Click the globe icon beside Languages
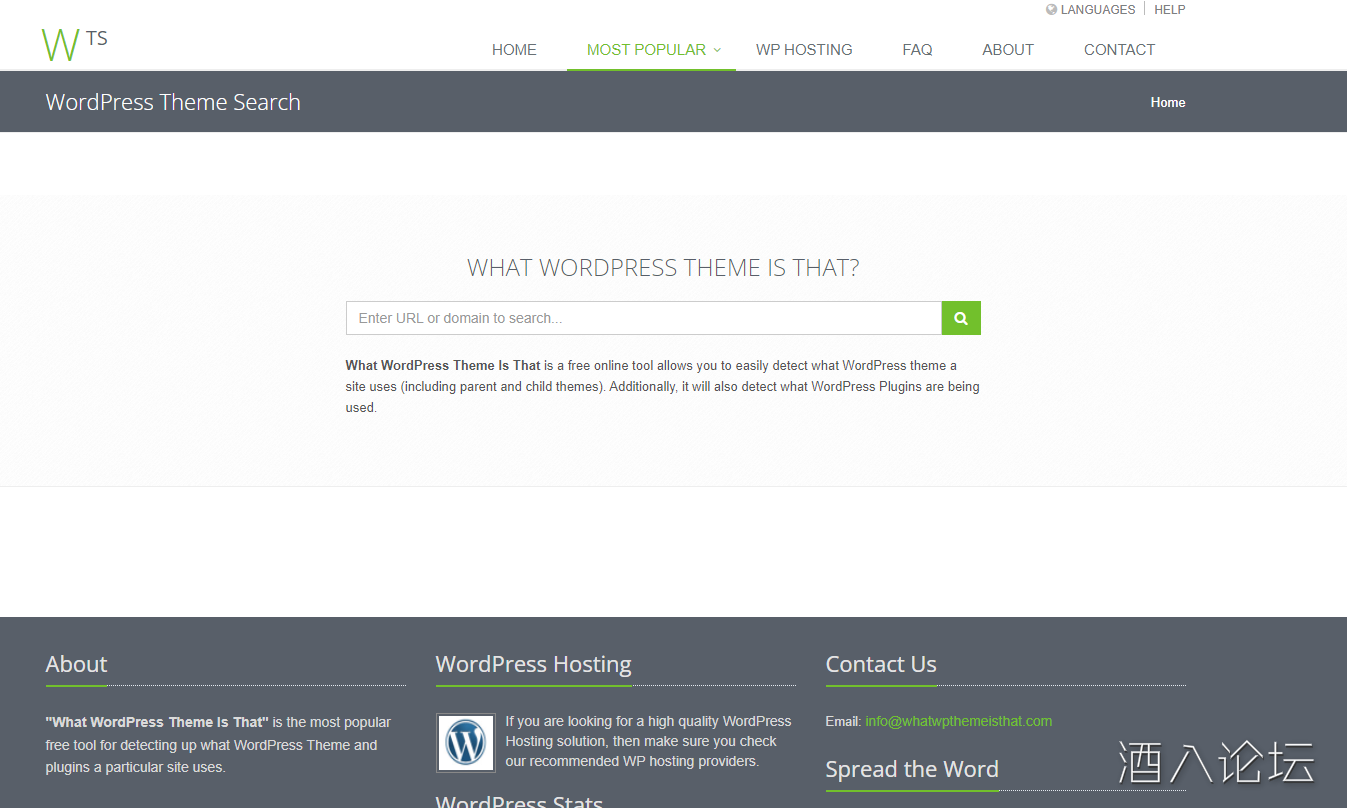Image resolution: width=1347 pixels, height=808 pixels. coord(1052,10)
